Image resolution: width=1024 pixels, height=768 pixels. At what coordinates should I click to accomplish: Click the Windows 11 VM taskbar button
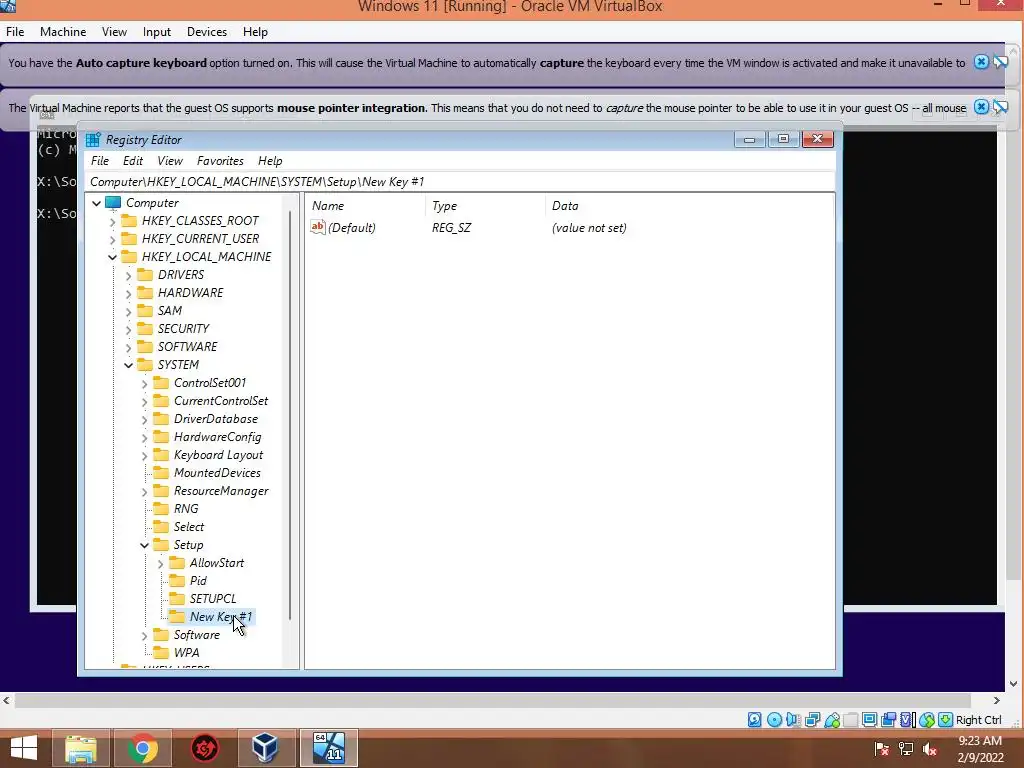point(328,748)
